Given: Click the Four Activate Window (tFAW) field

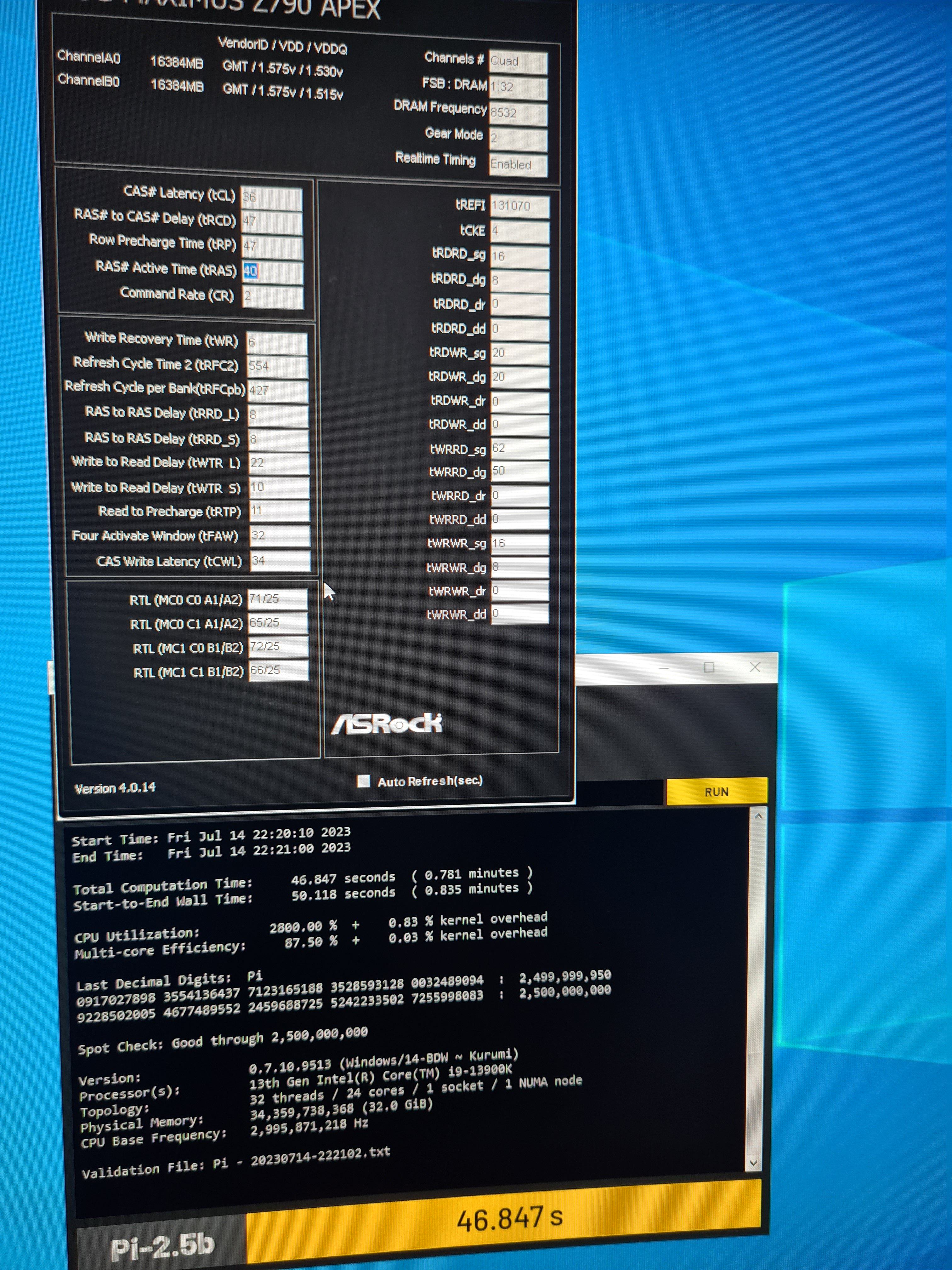Looking at the screenshot, I should pyautogui.click(x=280, y=536).
